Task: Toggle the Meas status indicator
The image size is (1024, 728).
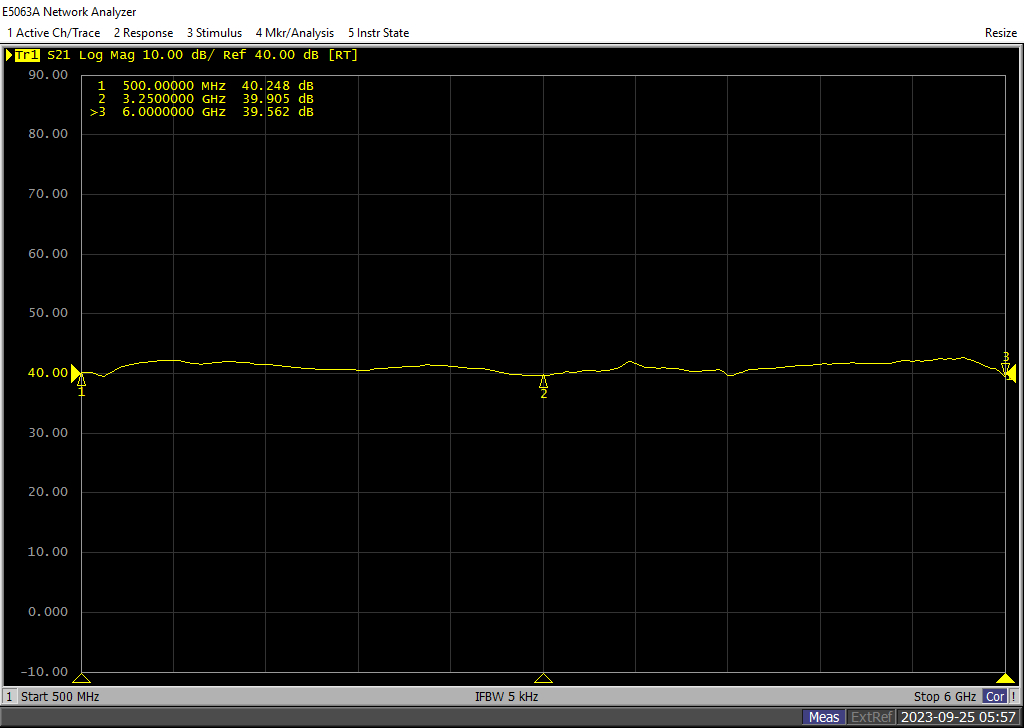Action: tap(824, 717)
